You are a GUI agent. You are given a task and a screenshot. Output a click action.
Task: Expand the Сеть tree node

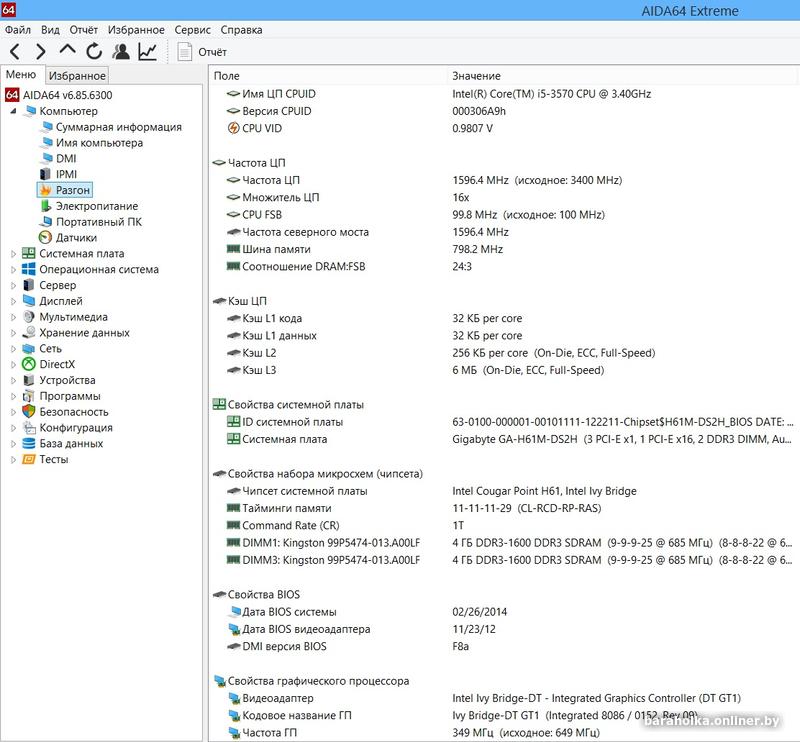click(13, 349)
